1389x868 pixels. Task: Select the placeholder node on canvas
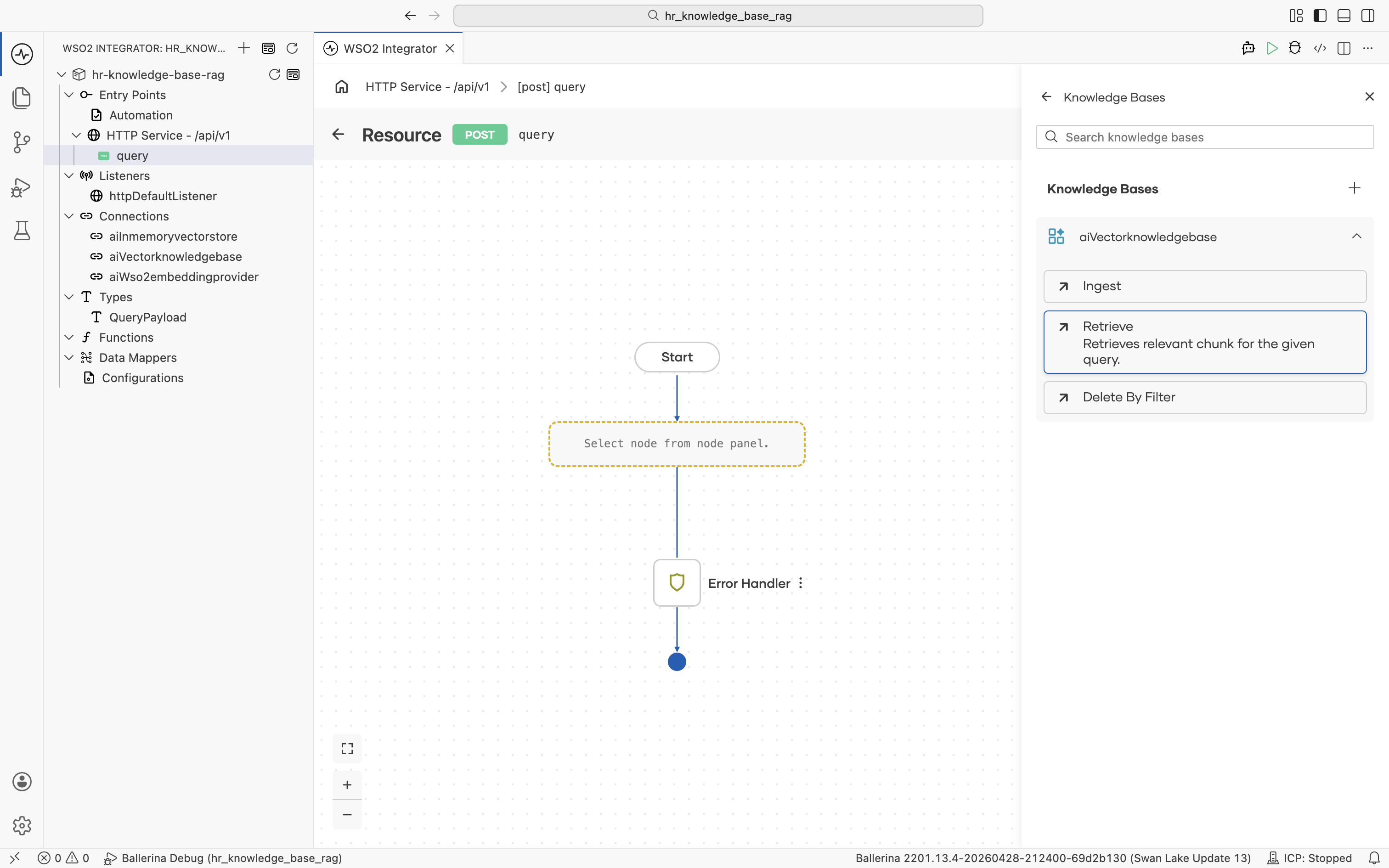(677, 444)
